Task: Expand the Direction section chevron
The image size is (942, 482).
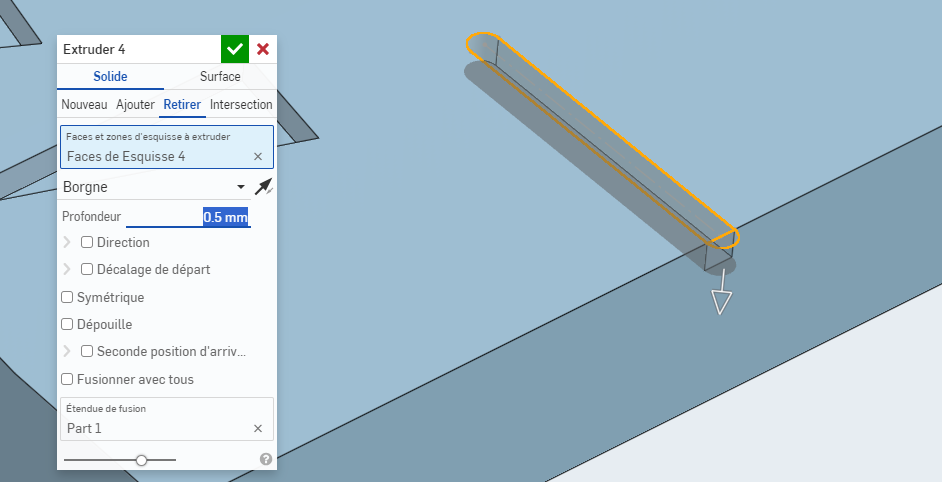Action: tap(67, 242)
